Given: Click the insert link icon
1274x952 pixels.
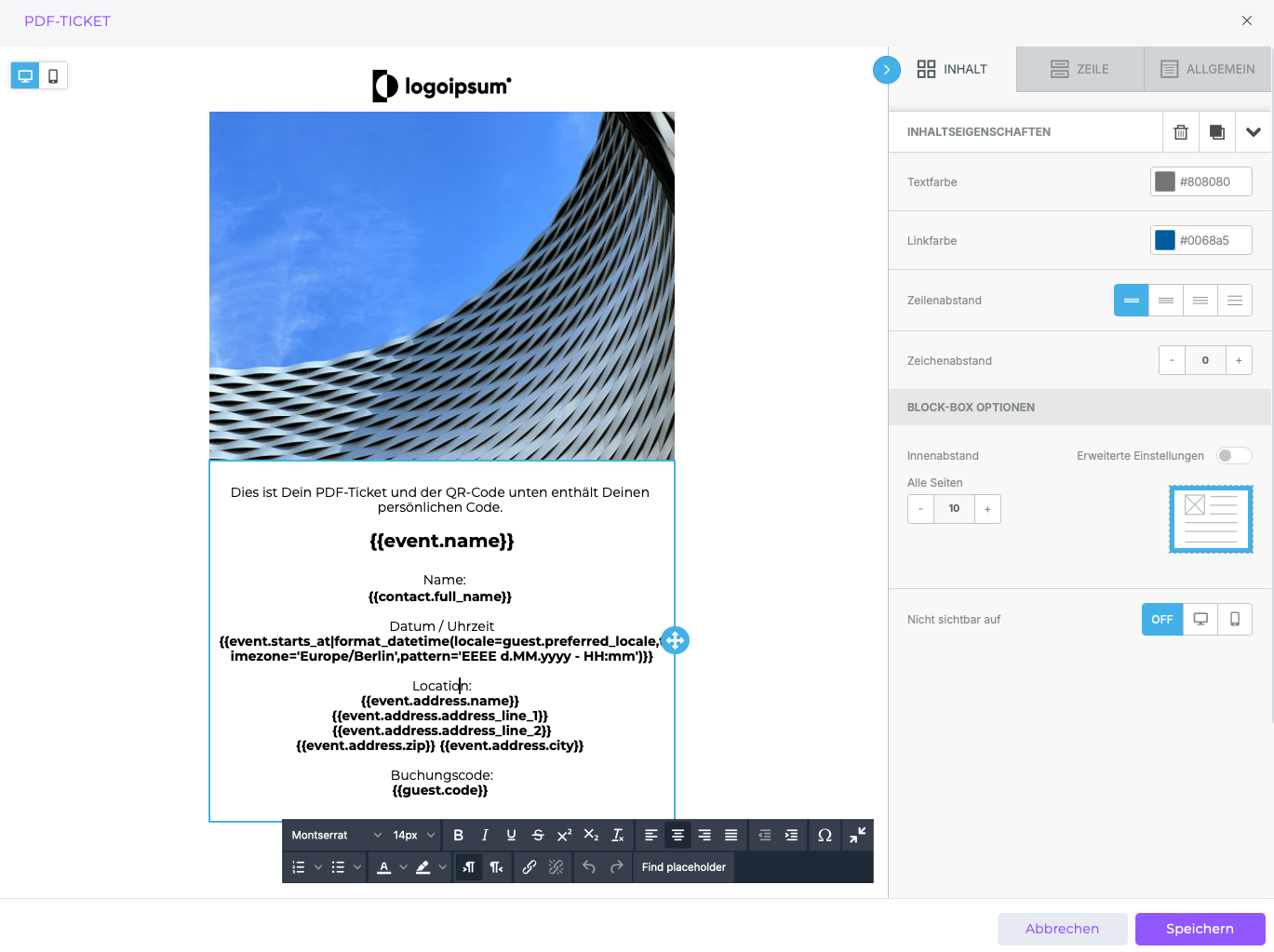Looking at the screenshot, I should coord(529,867).
